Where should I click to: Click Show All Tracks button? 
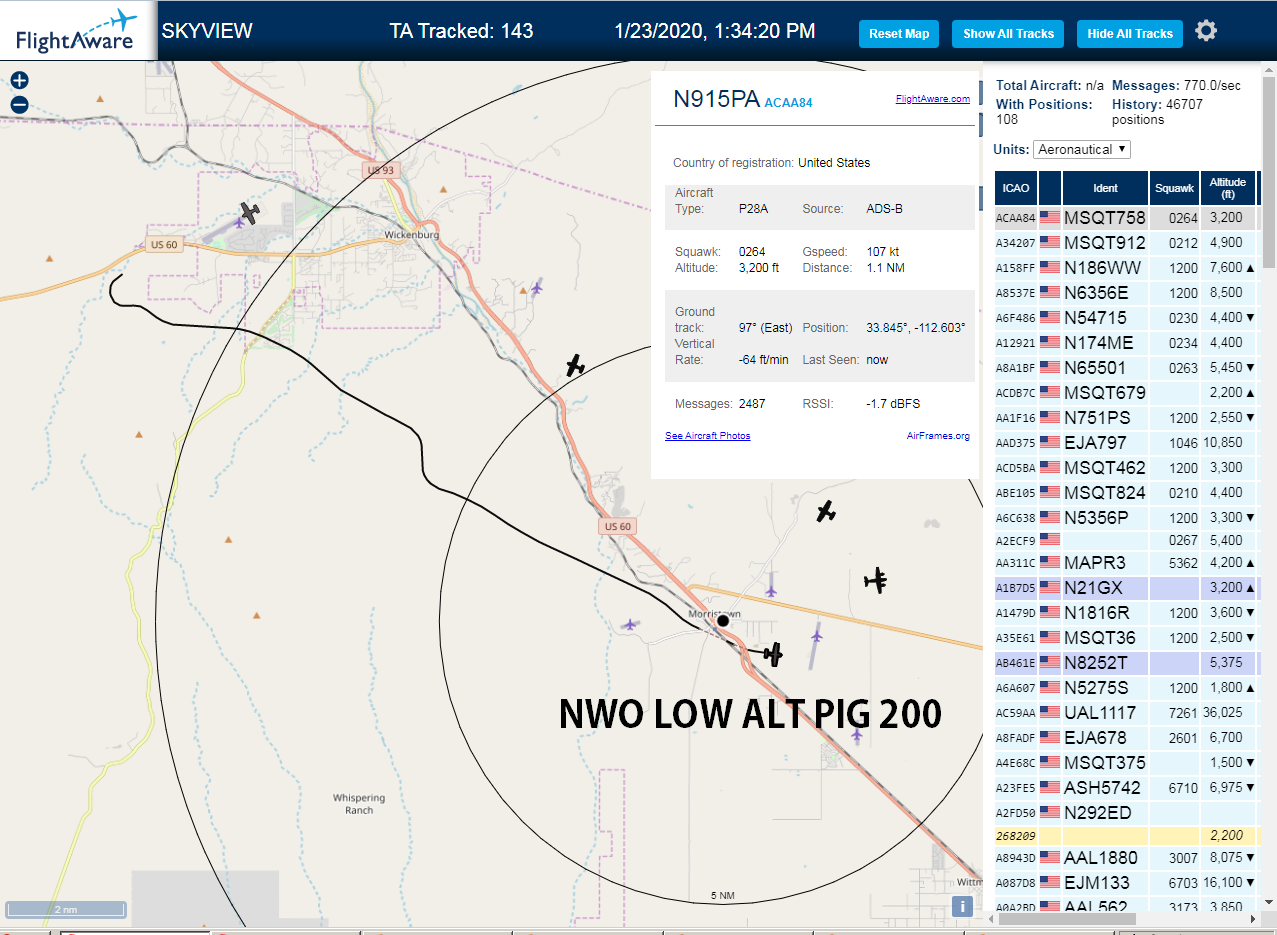[1008, 34]
